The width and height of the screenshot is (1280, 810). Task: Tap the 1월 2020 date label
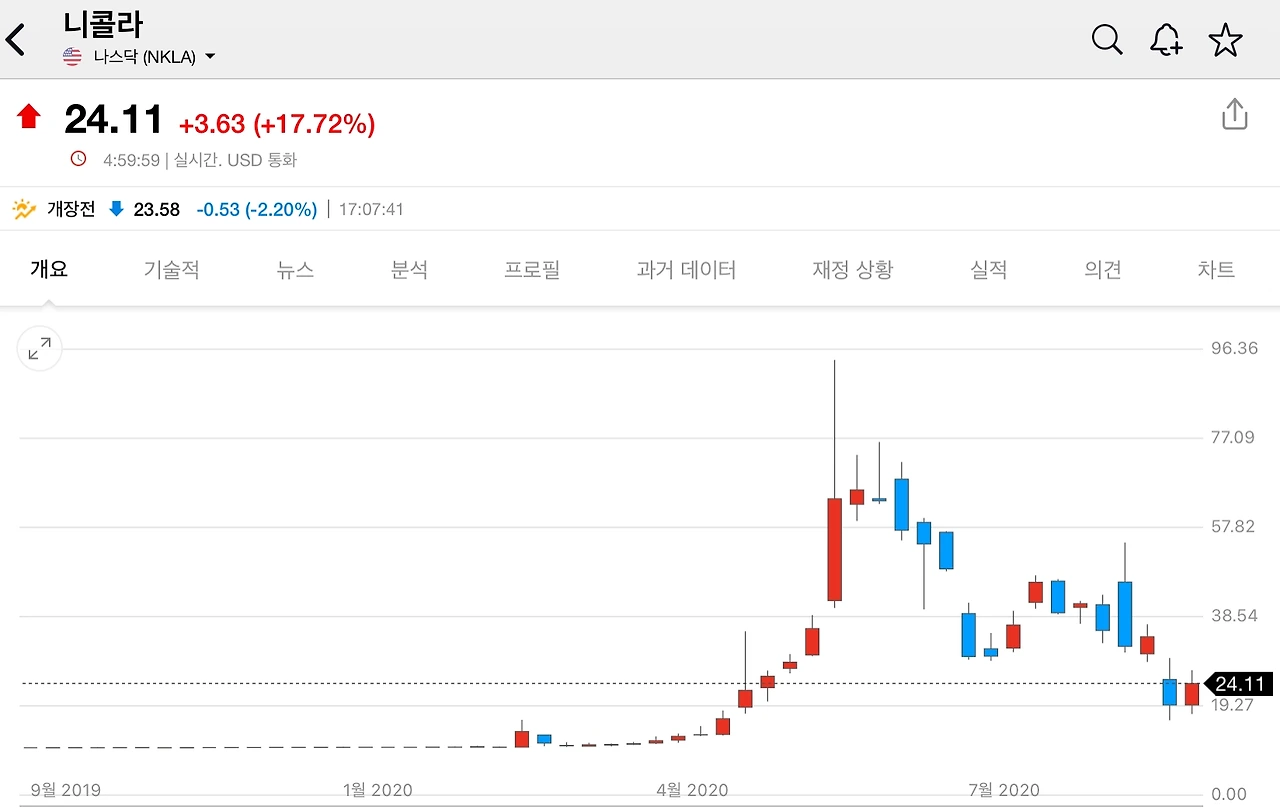pyautogui.click(x=377, y=790)
